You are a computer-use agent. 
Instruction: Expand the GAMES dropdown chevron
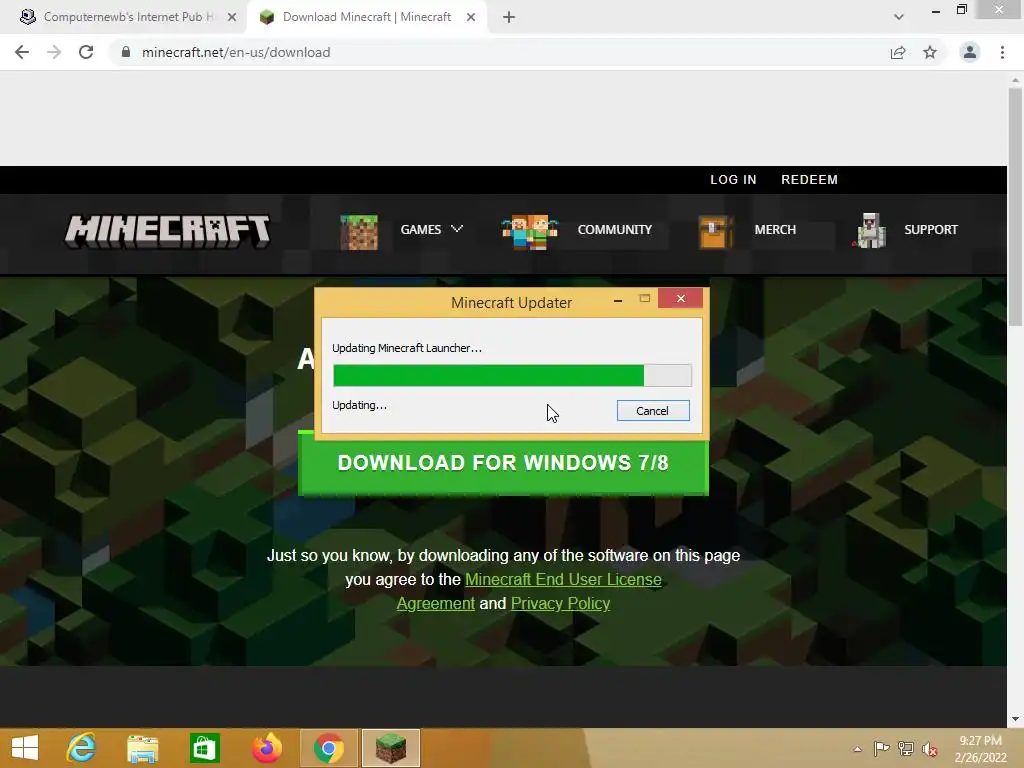click(457, 229)
